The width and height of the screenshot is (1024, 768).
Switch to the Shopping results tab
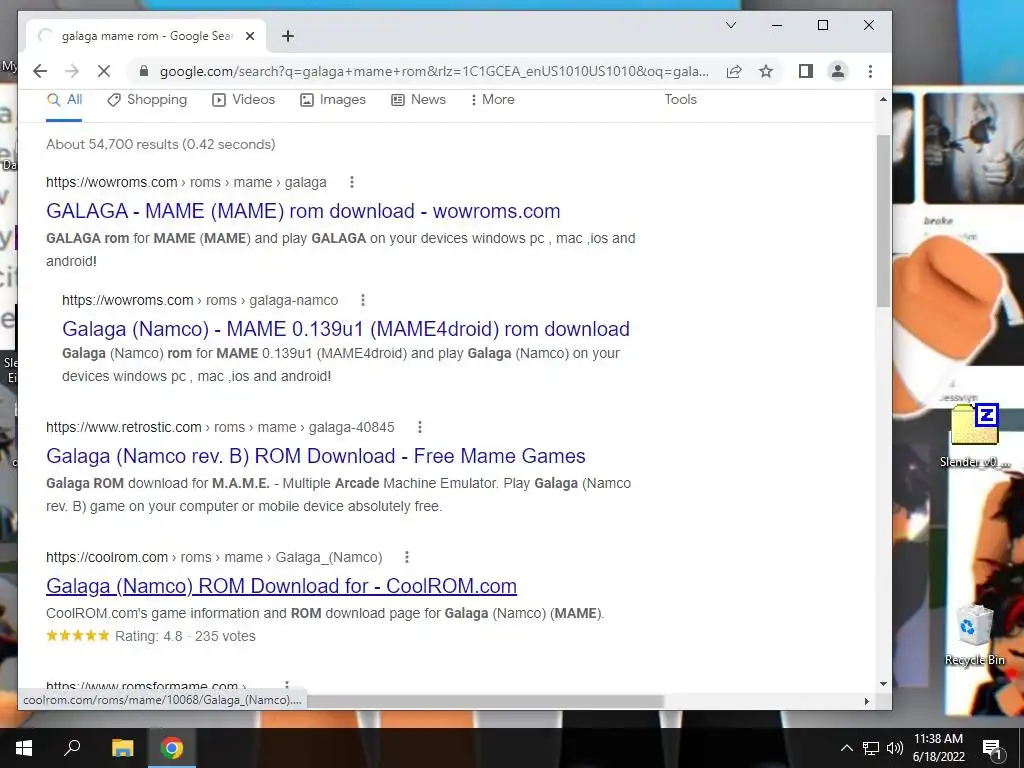coord(147,100)
